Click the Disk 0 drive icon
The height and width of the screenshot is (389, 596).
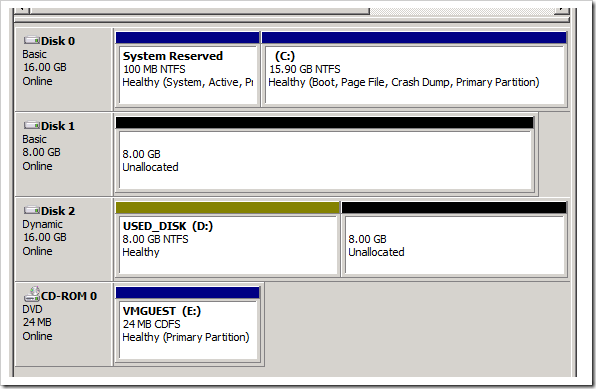click(x=32, y=40)
